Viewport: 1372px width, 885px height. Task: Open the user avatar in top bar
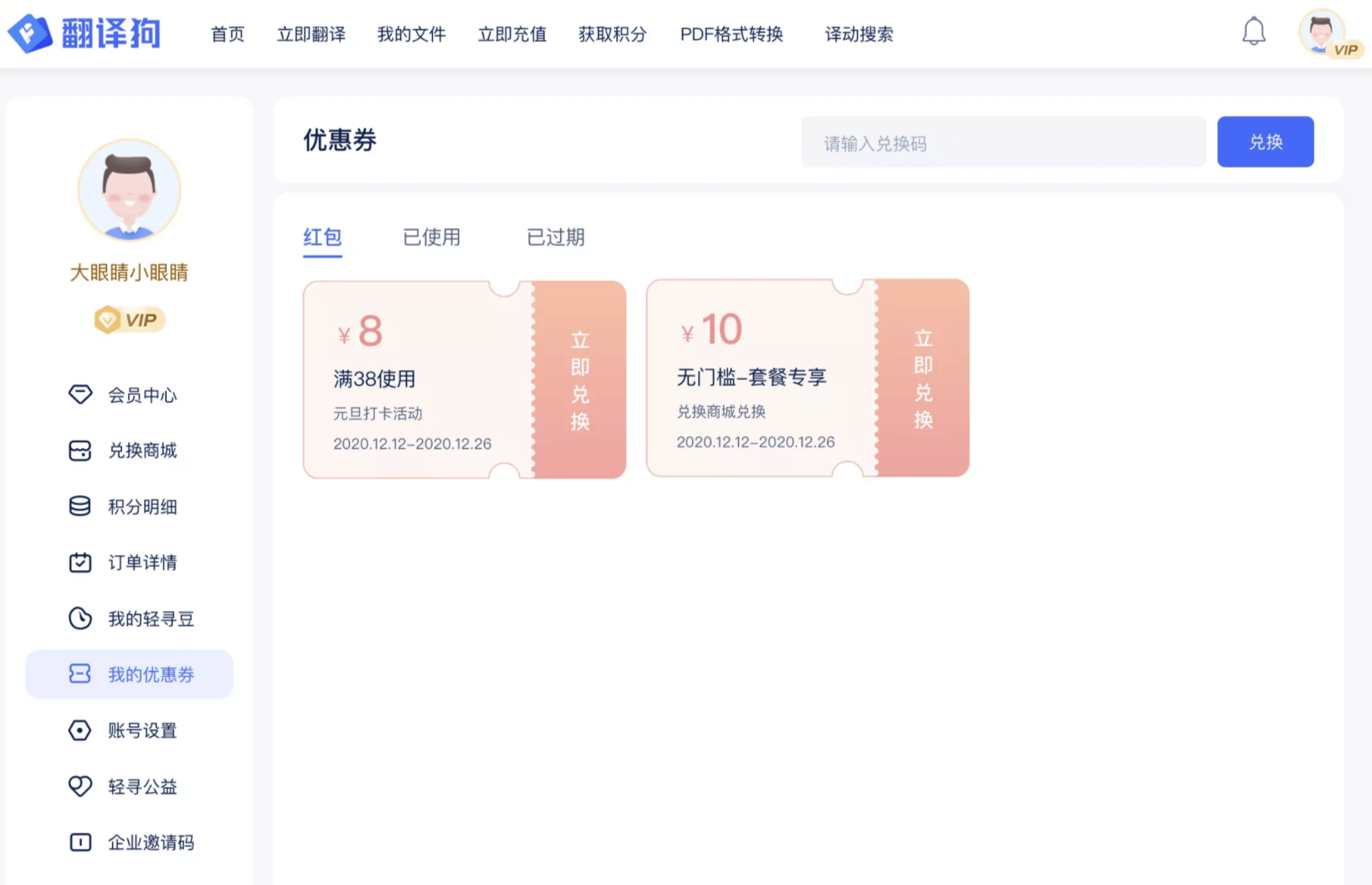pos(1322,32)
